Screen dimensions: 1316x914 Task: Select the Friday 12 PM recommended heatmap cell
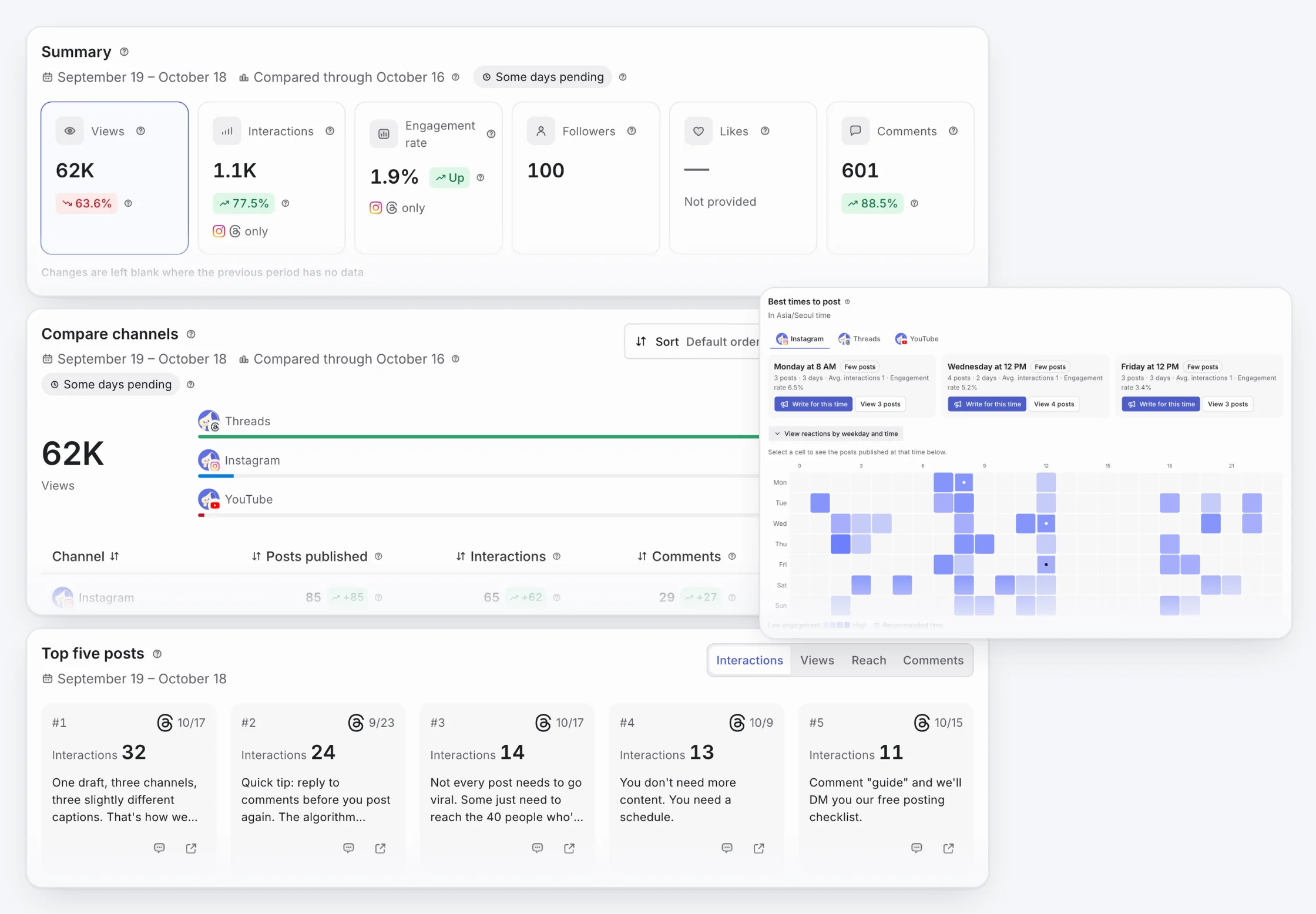tap(1046, 564)
